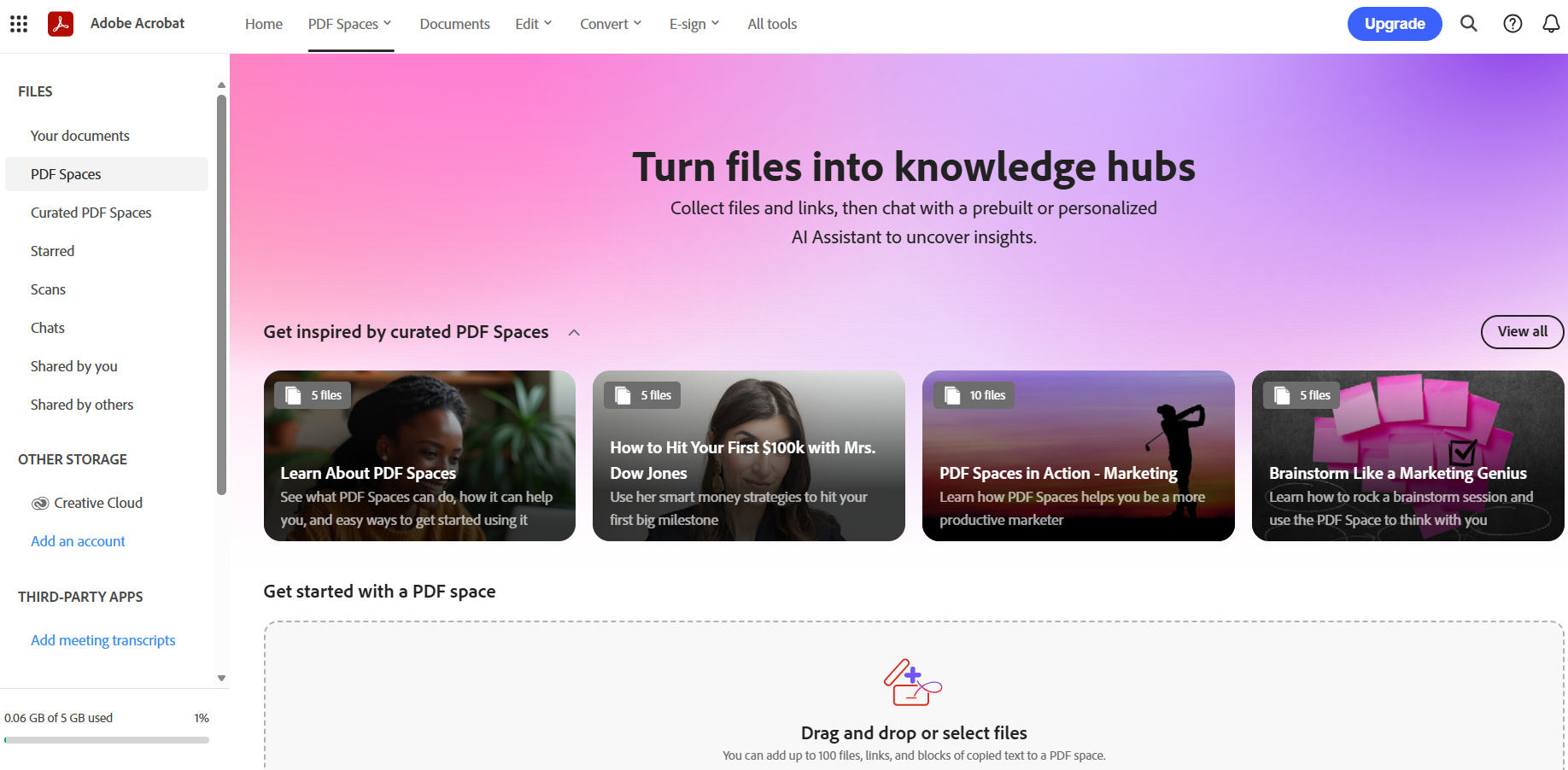Select PDF Spaces in the sidebar
The image size is (1568, 770).
[107, 174]
